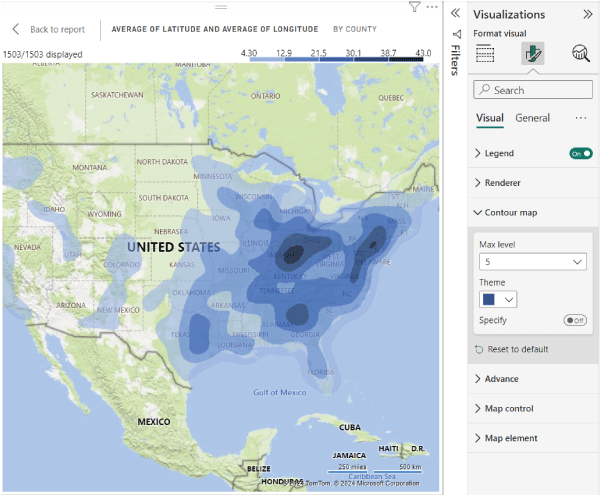Click the Back to report arrow icon
The width and height of the screenshot is (600, 495).
click(16, 29)
